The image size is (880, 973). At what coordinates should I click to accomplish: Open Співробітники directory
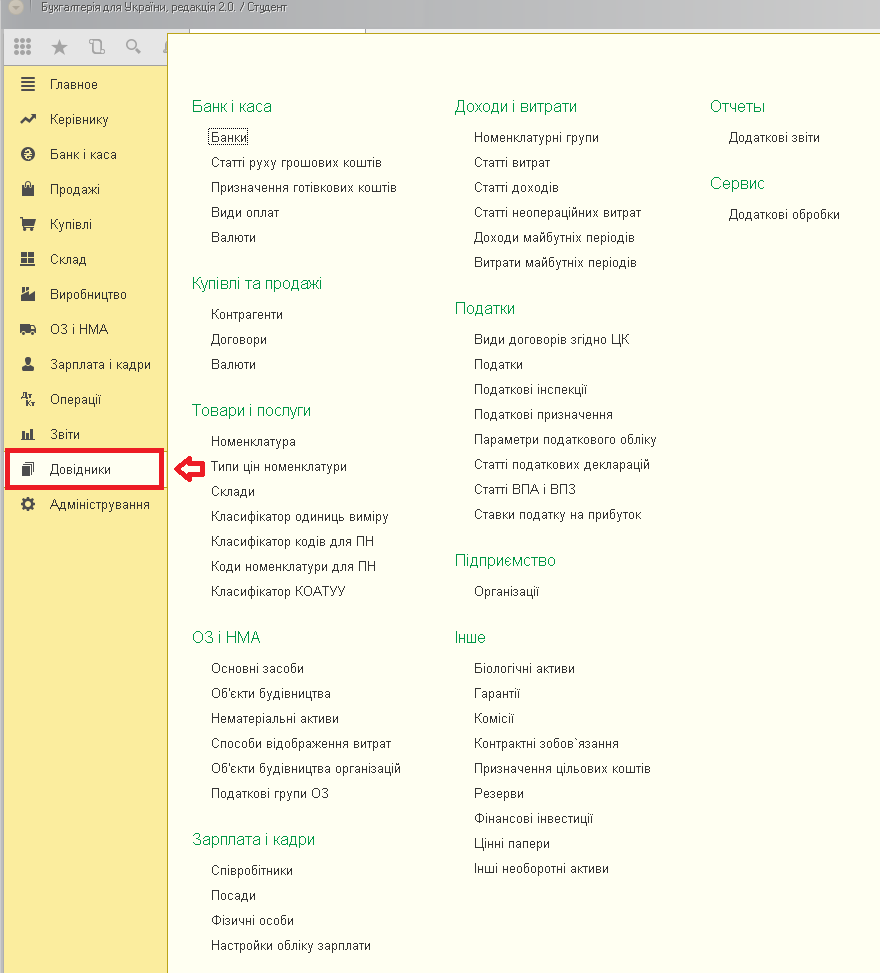point(252,871)
